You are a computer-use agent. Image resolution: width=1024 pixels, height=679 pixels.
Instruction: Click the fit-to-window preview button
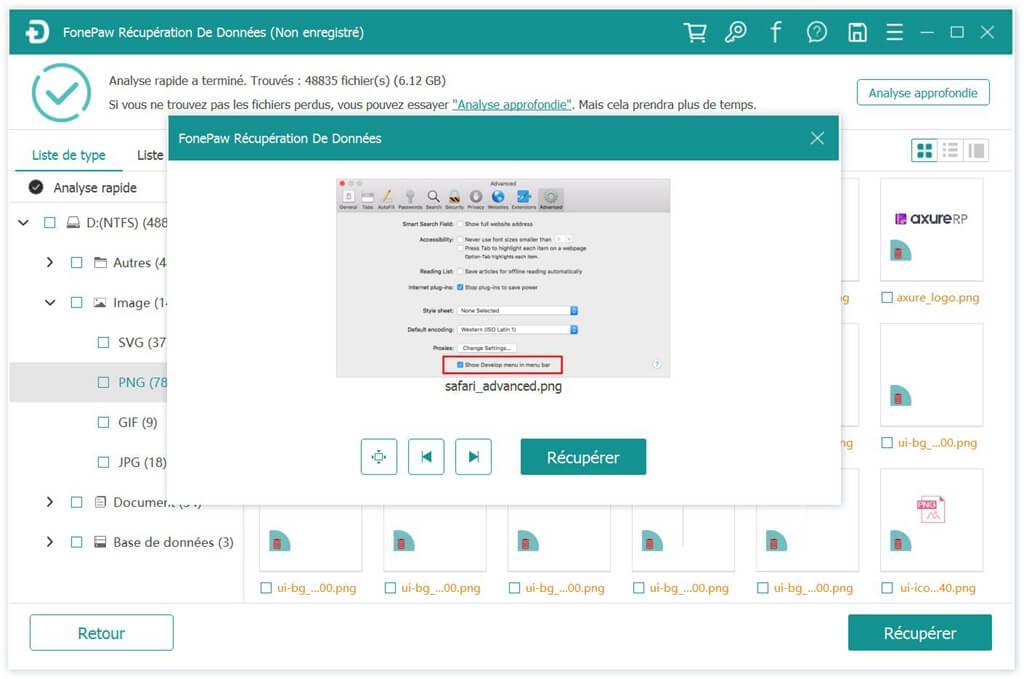[x=379, y=457]
